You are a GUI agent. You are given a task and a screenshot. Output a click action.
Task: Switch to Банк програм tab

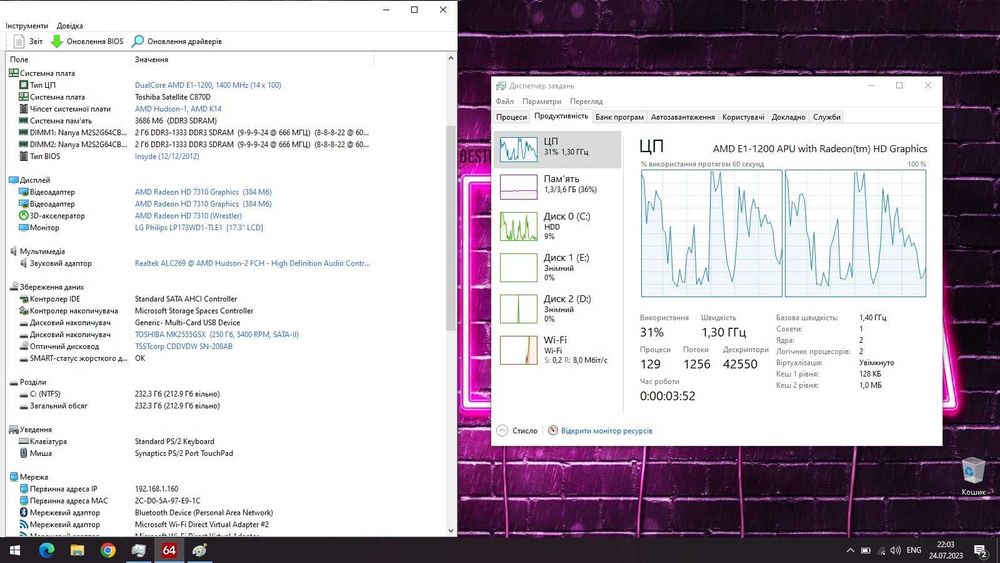(619, 117)
